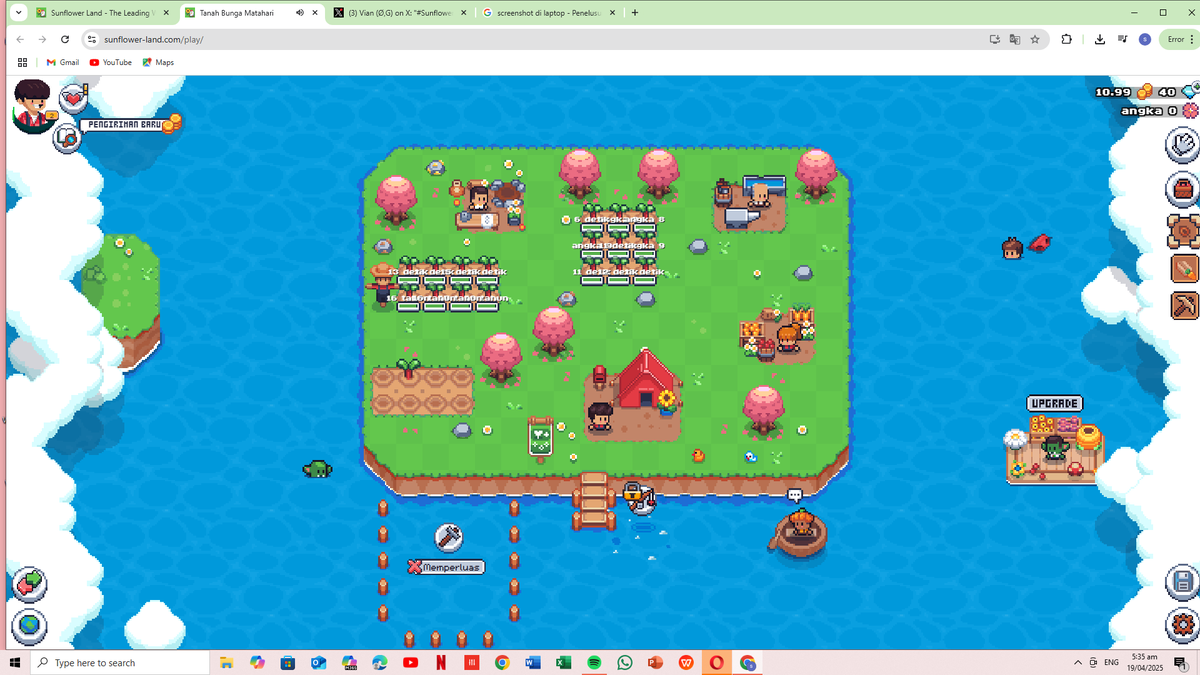This screenshot has width=1200, height=675.
Task: Click the goblin swimming in the water
Action: pos(317,468)
